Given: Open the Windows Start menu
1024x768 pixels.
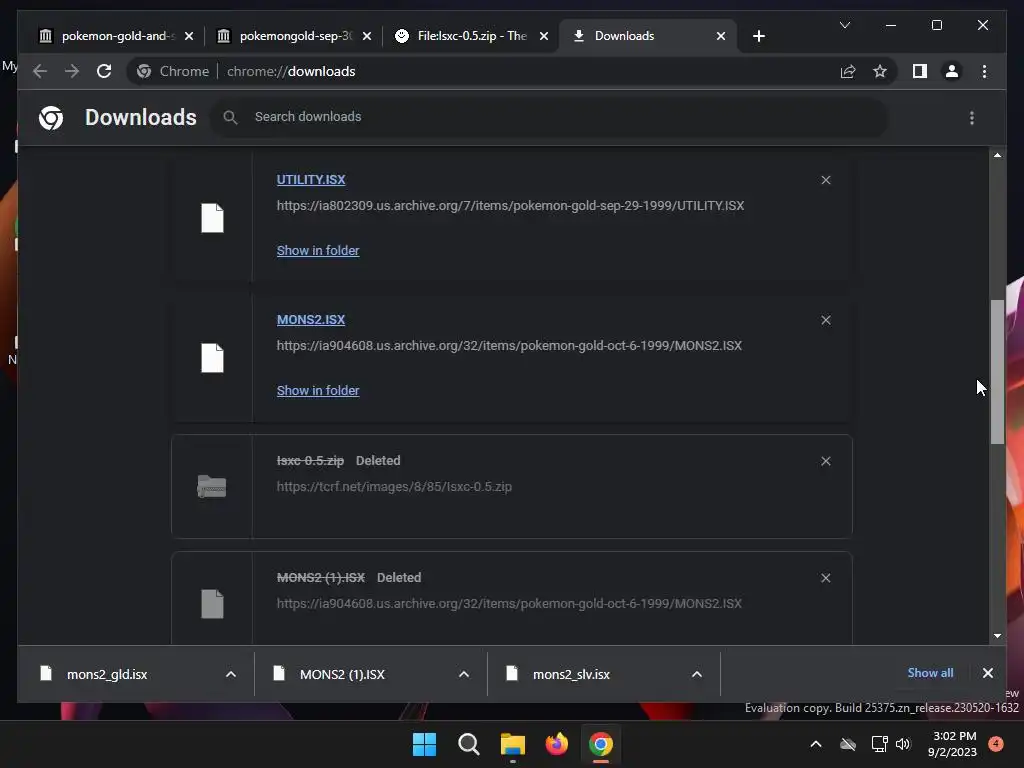Looking at the screenshot, I should (x=424, y=744).
